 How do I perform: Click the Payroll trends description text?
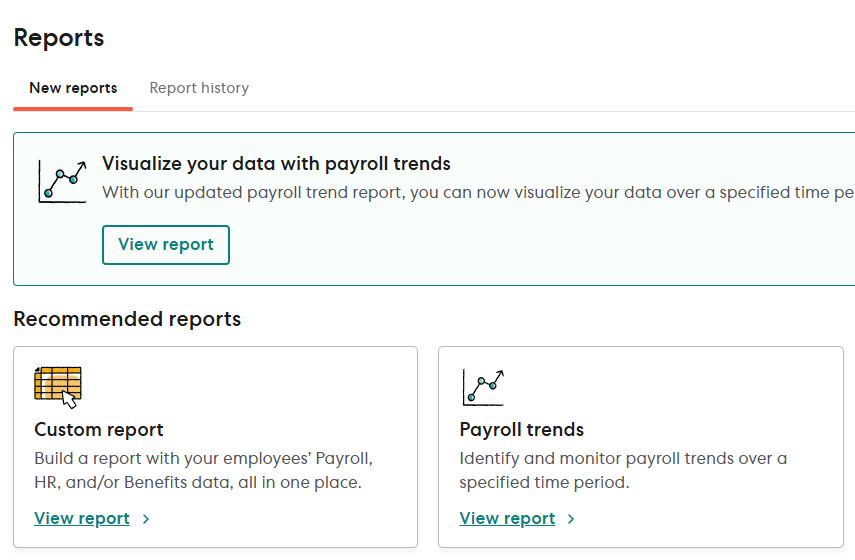click(622, 471)
